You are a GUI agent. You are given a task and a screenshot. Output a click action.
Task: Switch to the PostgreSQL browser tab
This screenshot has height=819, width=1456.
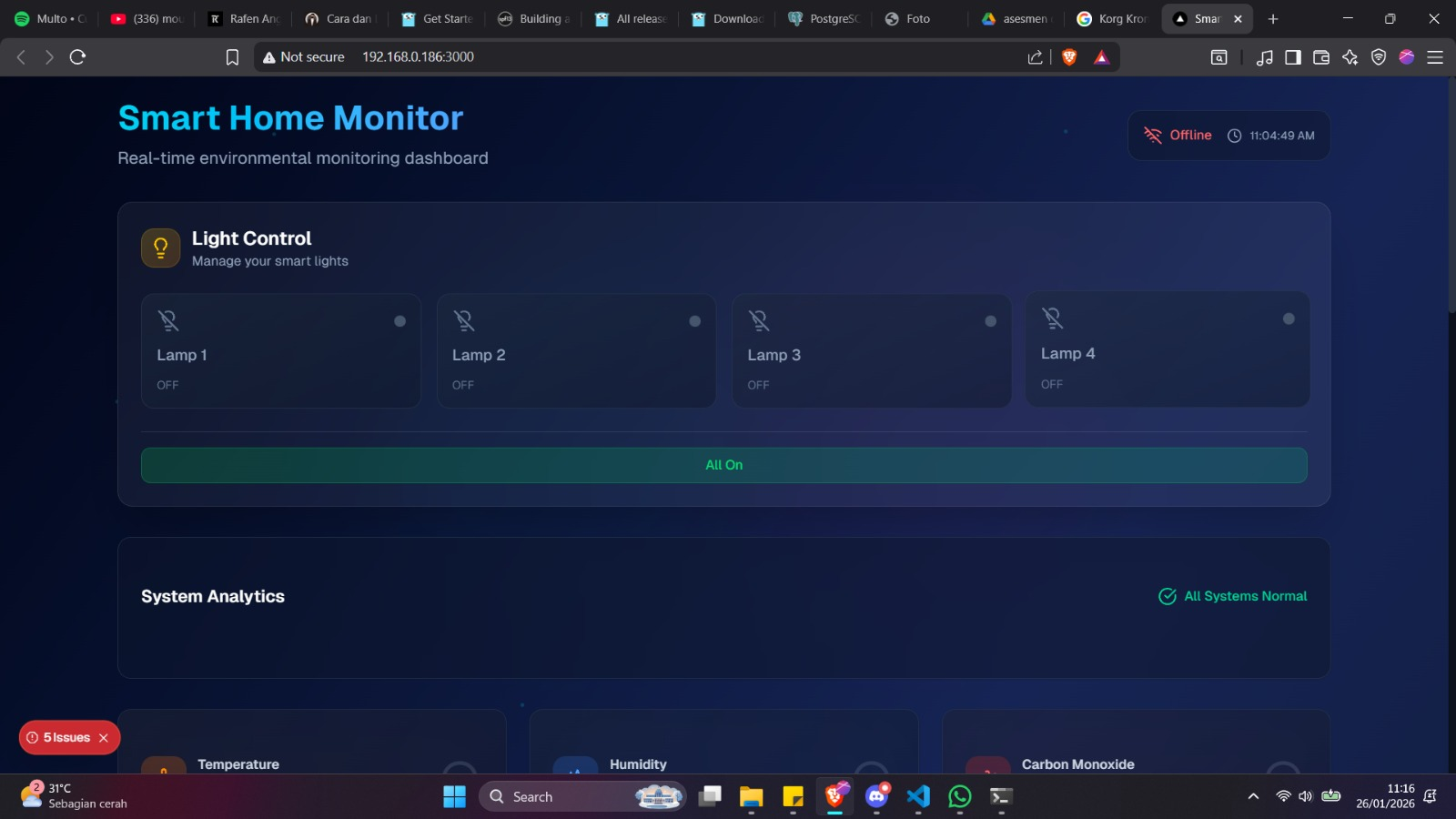(x=824, y=18)
